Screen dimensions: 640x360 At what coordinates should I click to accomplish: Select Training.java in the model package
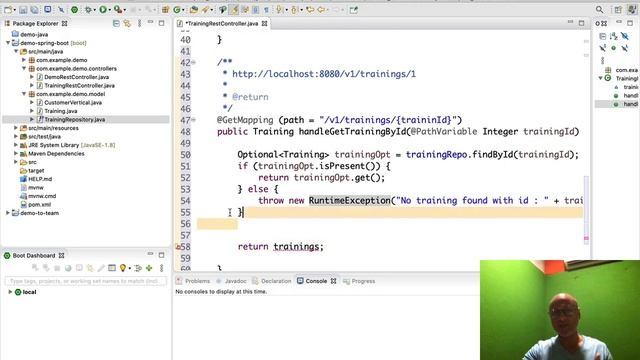pos(60,111)
